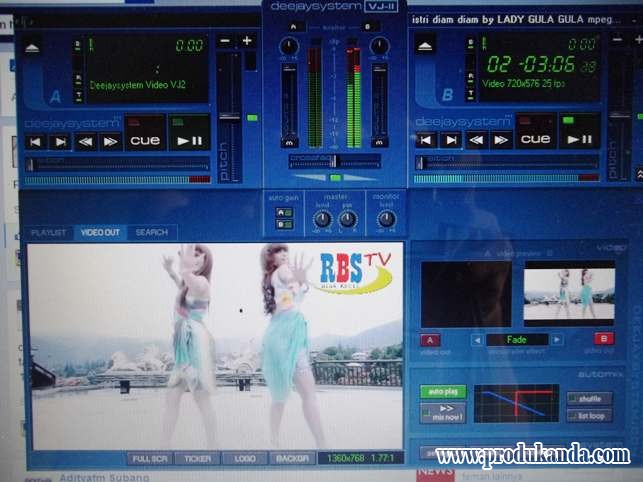Screen dimensions: 643x482
Task: Toggle the list loop option
Action: click(x=589, y=415)
